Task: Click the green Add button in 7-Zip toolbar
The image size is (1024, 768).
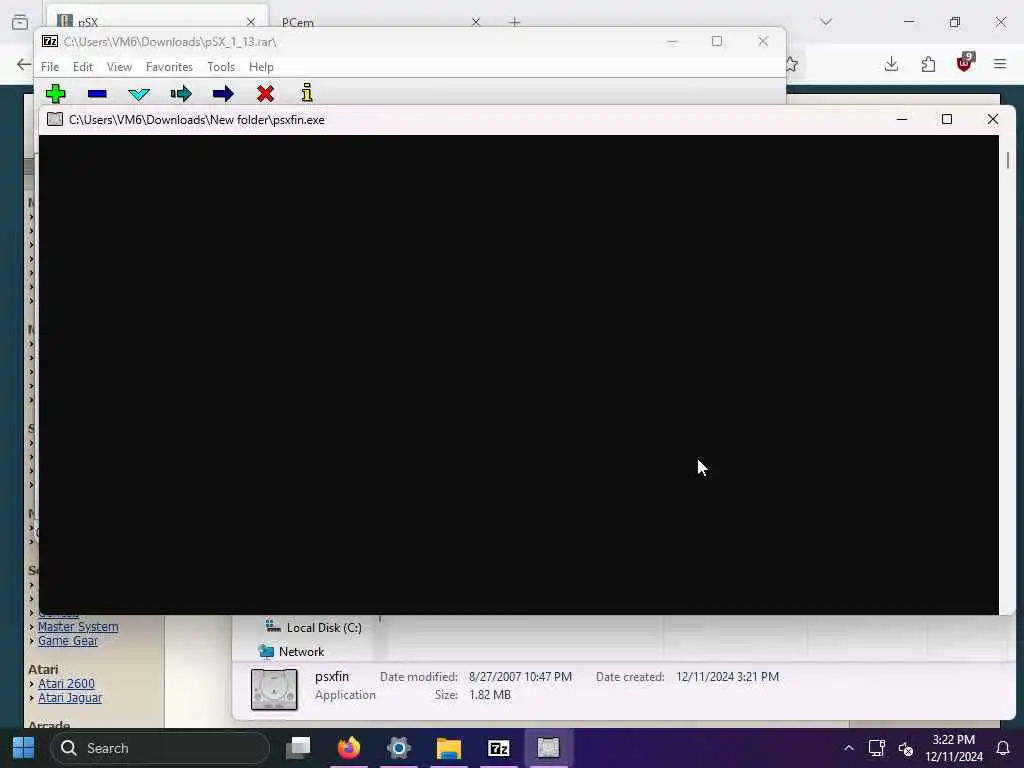Action: click(56, 93)
